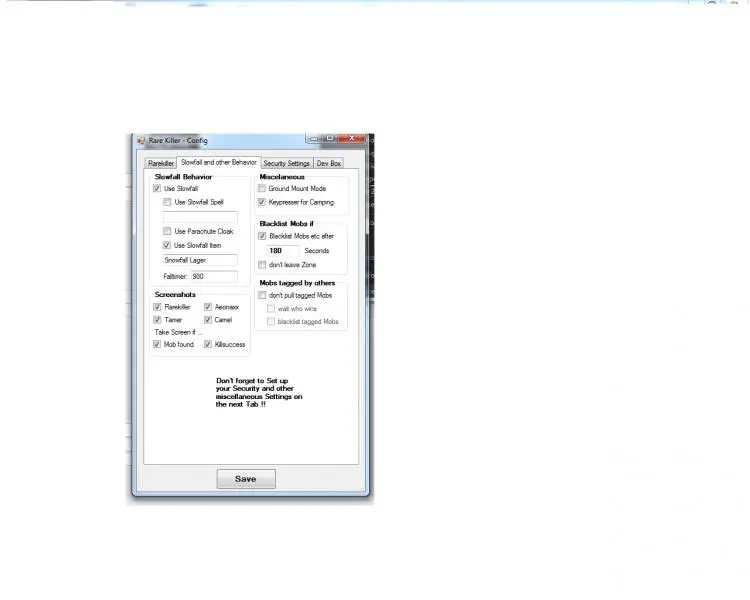Select the Dev Box tab
This screenshot has height=600, width=750.
pos(328,163)
